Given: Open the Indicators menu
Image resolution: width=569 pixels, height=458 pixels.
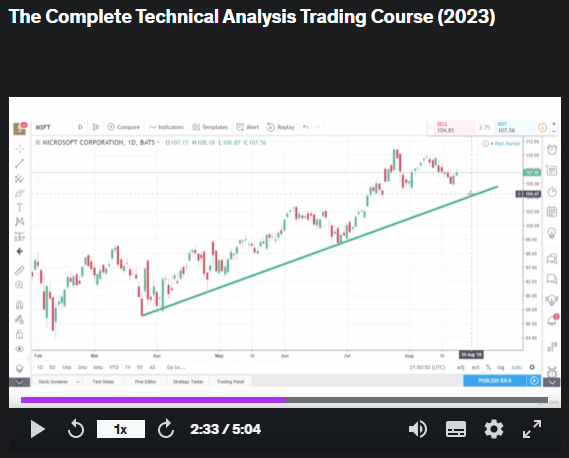Looking at the screenshot, I should pos(166,127).
